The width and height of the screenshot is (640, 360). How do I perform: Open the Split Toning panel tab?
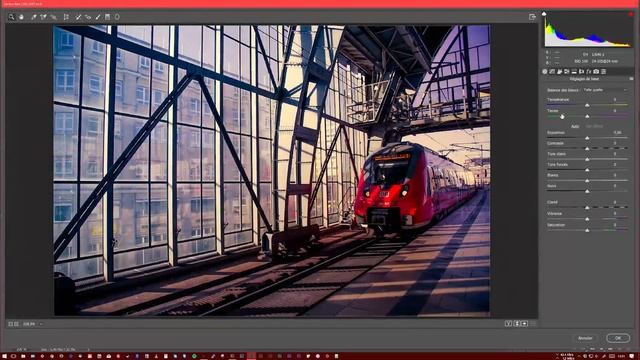[x=574, y=71]
